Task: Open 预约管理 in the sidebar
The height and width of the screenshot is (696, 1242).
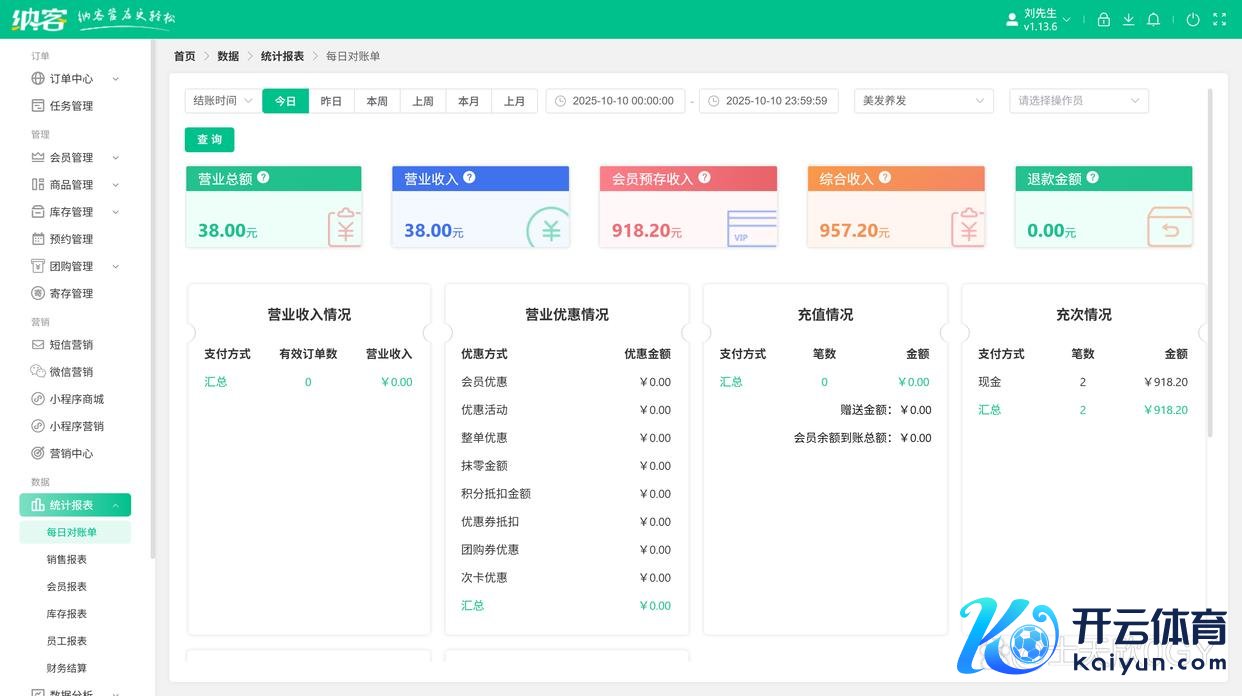Action: pos(71,239)
